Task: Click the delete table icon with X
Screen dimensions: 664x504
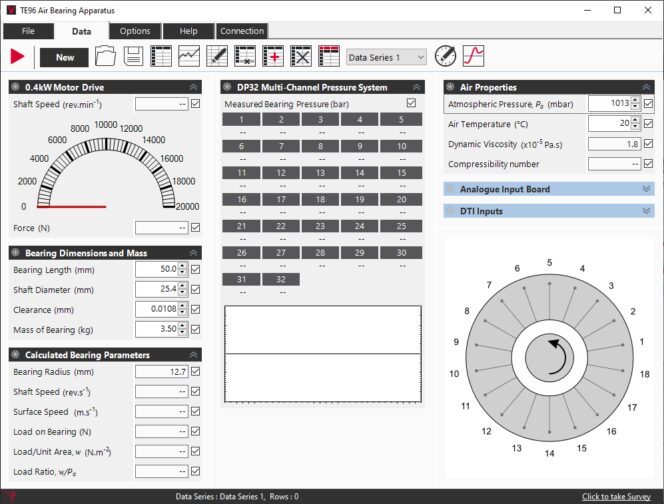Action: [301, 57]
